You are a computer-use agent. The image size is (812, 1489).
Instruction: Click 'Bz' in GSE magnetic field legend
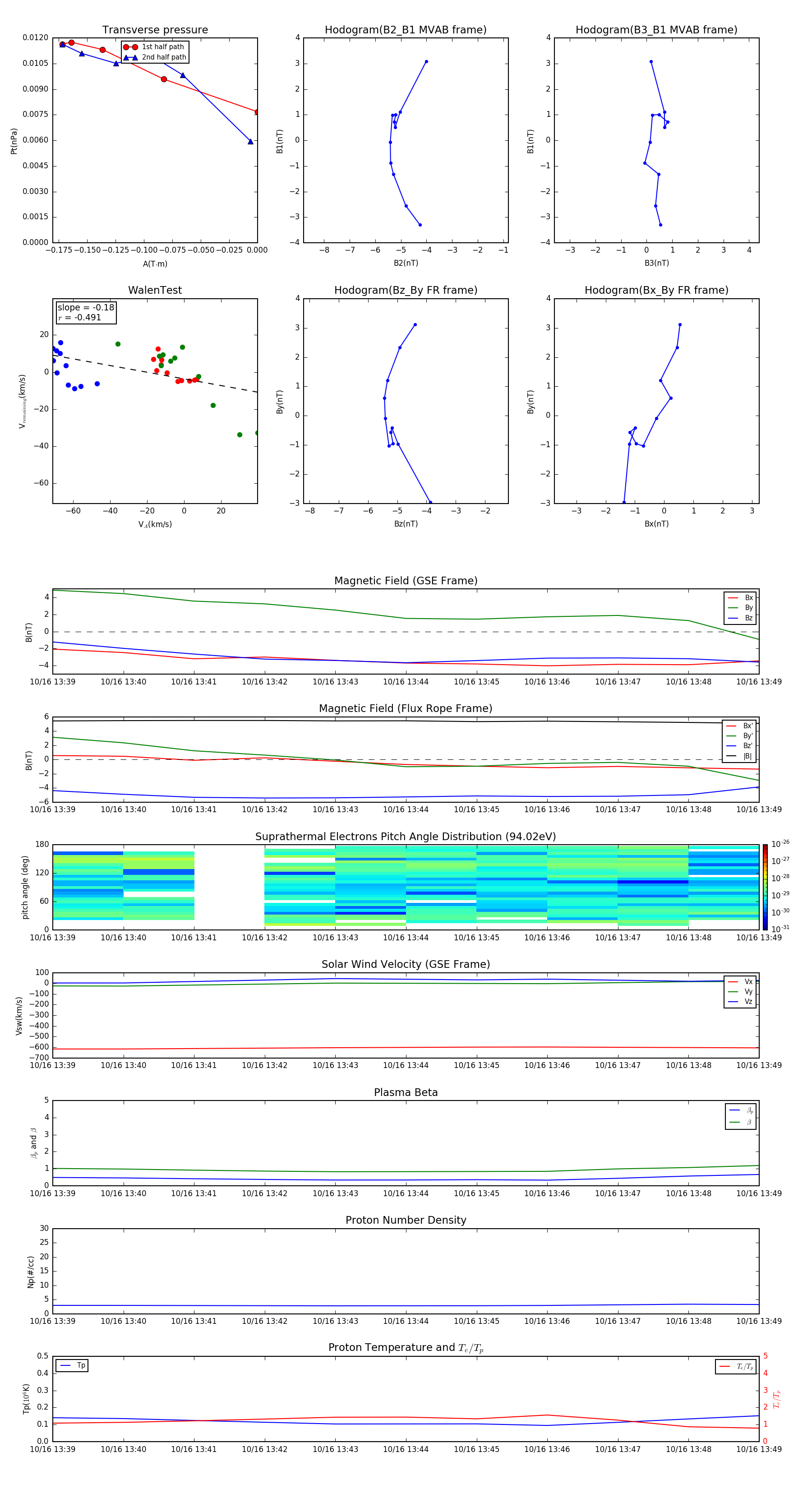point(740,618)
